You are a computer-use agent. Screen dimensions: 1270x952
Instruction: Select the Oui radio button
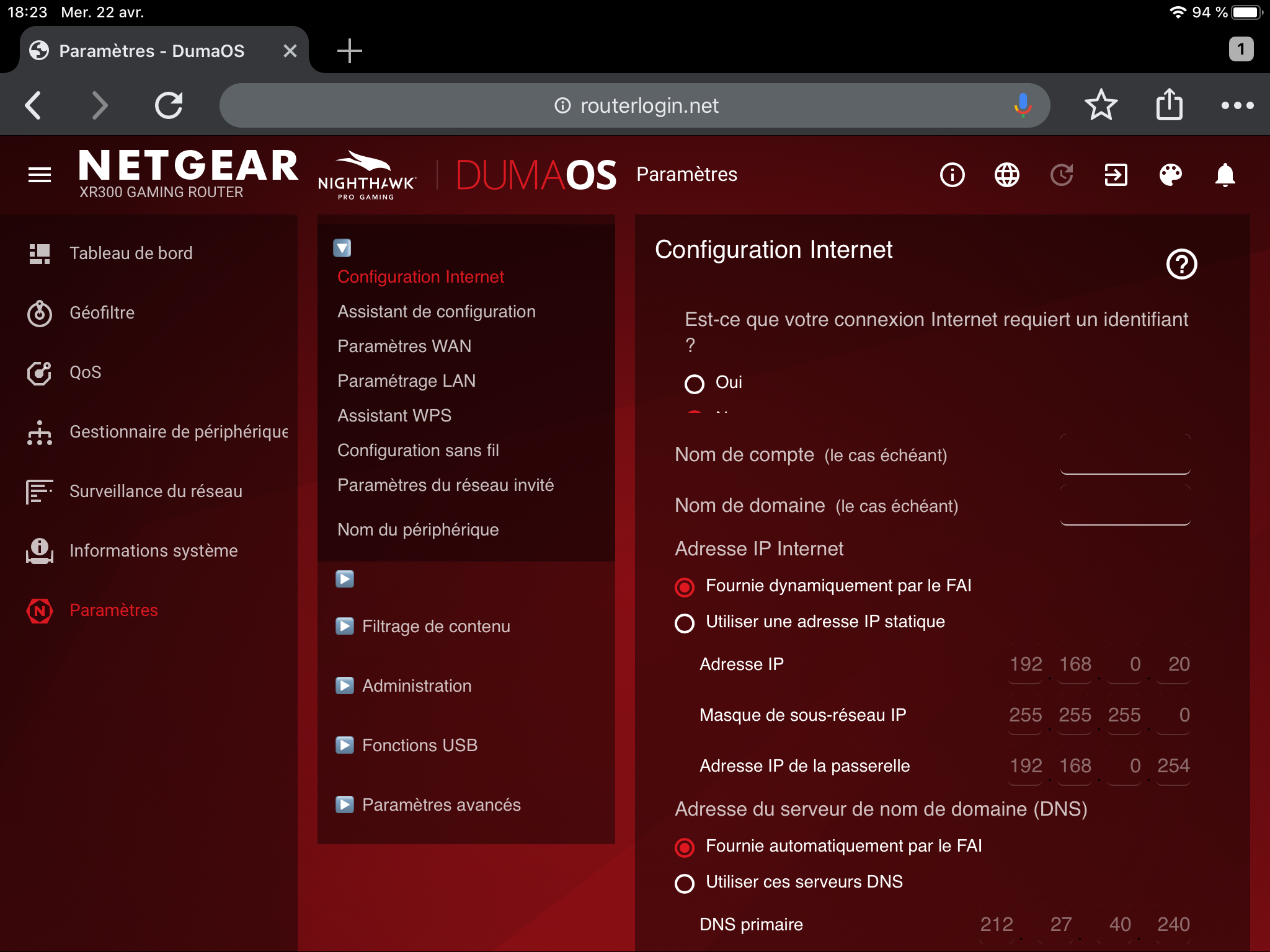click(x=695, y=384)
